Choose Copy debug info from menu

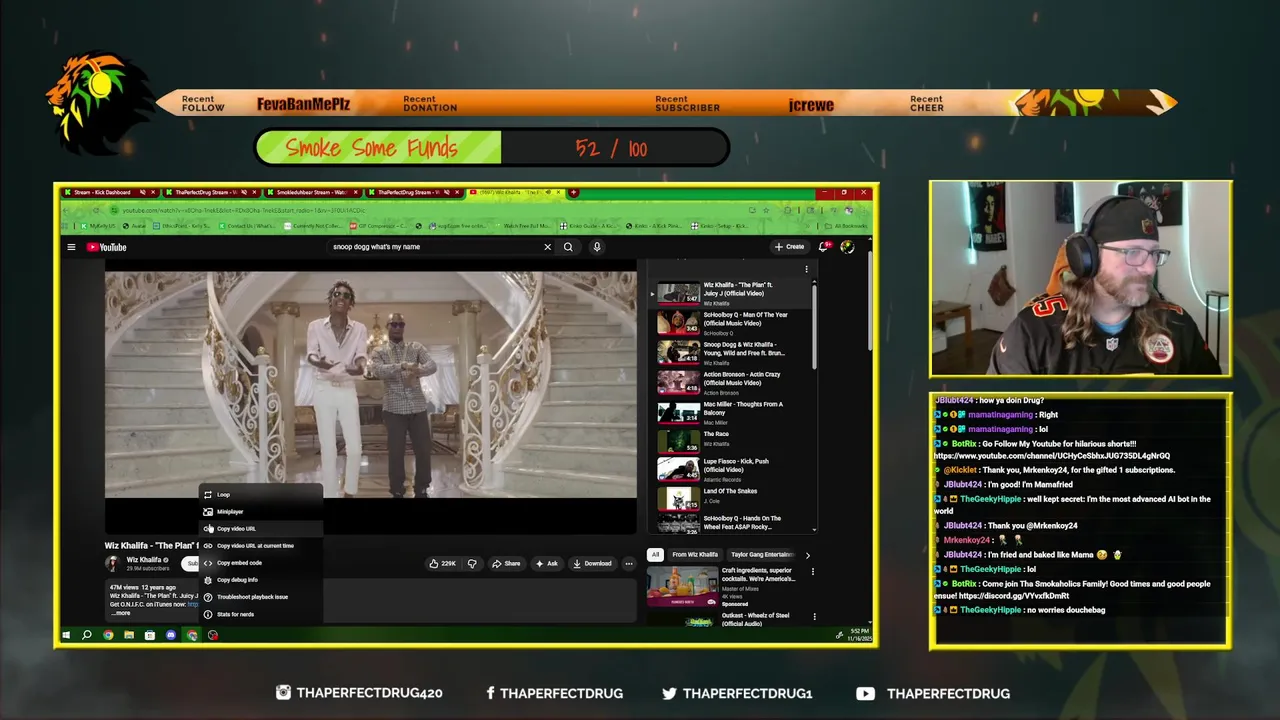(x=260, y=579)
